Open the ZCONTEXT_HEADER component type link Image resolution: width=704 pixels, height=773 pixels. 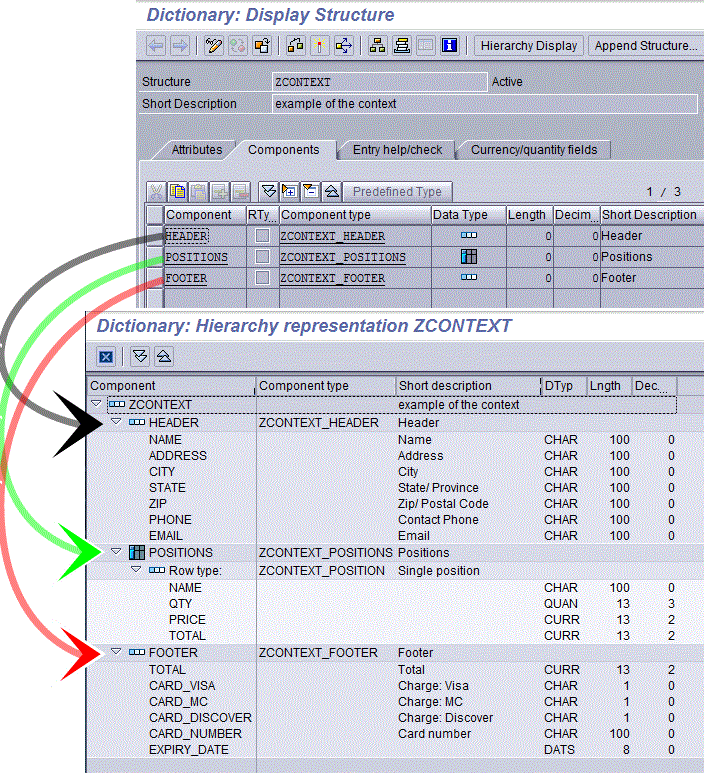(x=332, y=236)
